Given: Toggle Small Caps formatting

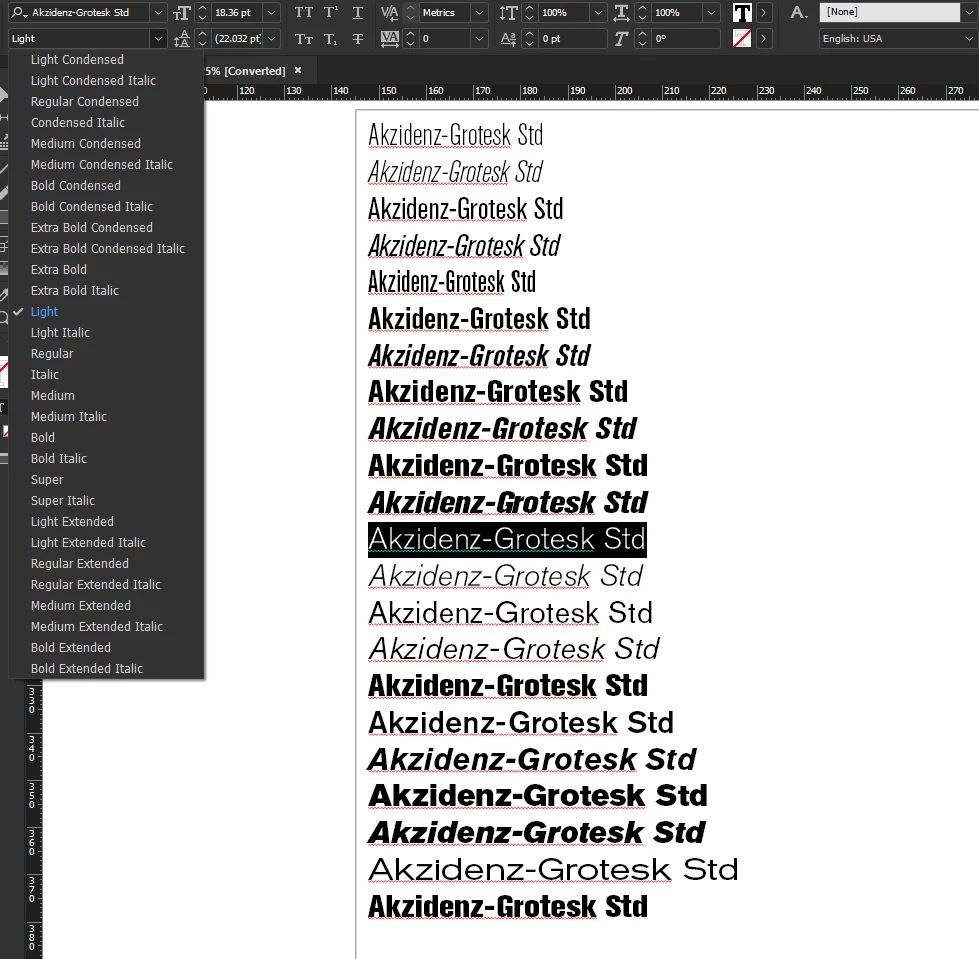Looking at the screenshot, I should tap(303, 39).
